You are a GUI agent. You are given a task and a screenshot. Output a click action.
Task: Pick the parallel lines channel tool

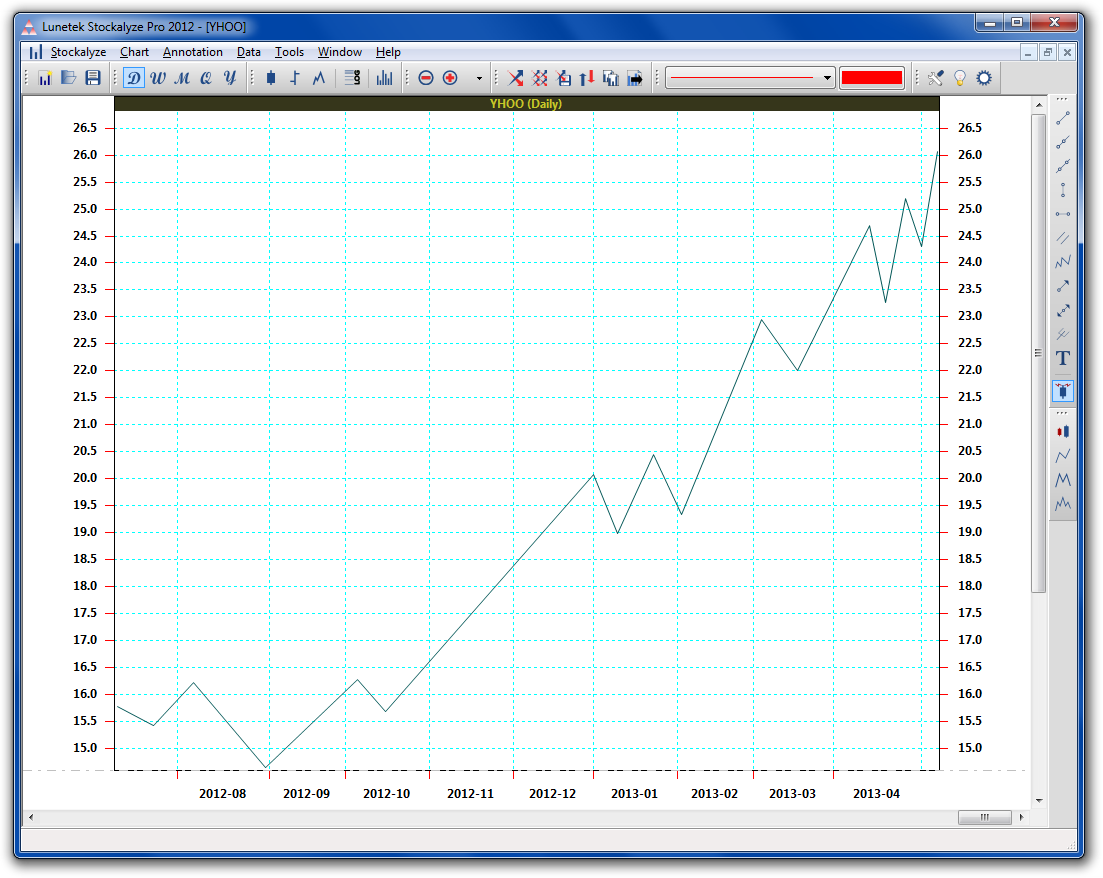[x=1063, y=238]
